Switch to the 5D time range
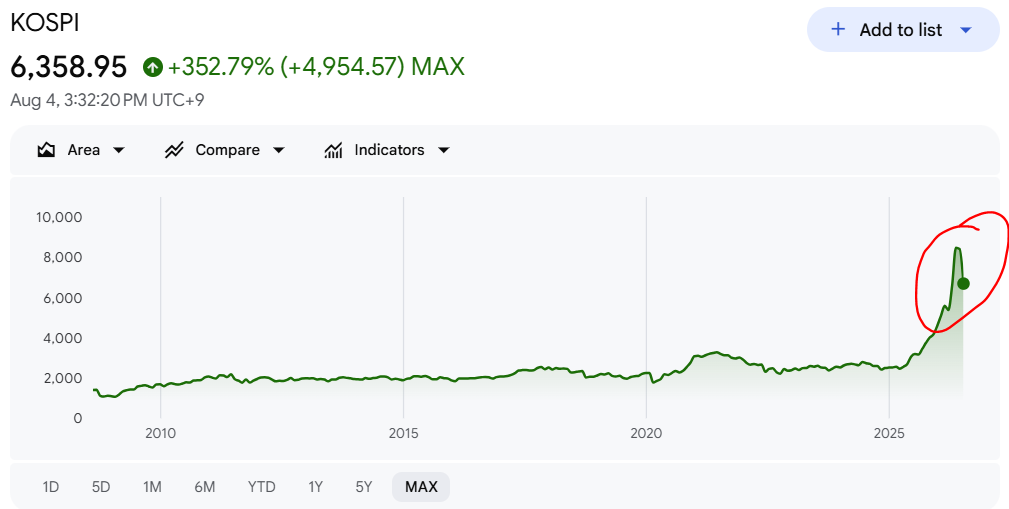1009x509 pixels. tap(101, 487)
